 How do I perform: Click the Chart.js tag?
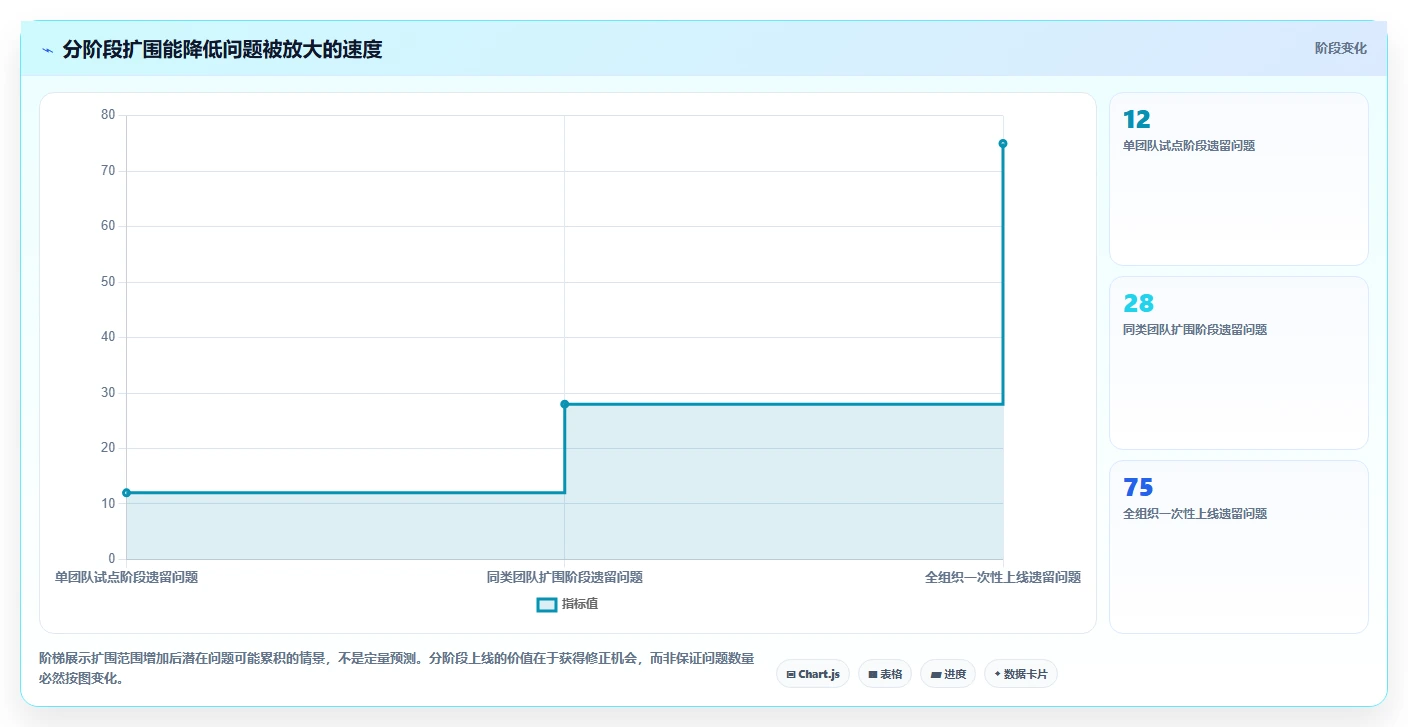tap(812, 674)
